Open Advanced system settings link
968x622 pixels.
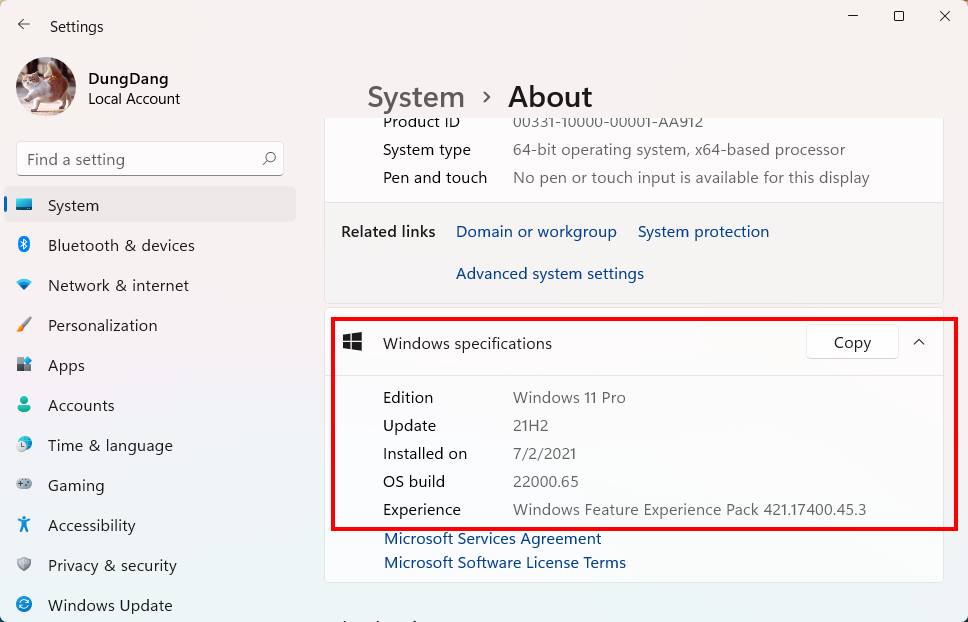point(549,273)
